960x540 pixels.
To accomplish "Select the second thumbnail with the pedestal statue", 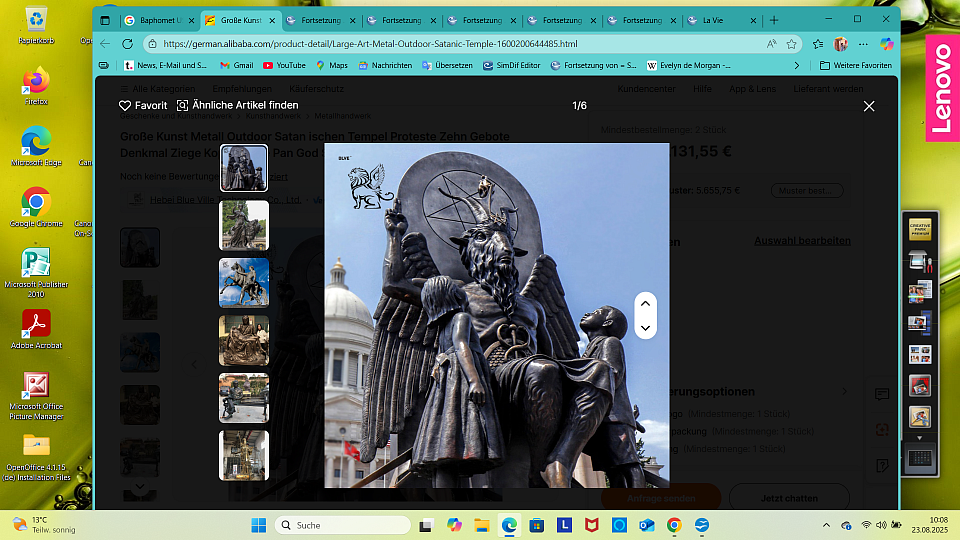I will [x=244, y=225].
